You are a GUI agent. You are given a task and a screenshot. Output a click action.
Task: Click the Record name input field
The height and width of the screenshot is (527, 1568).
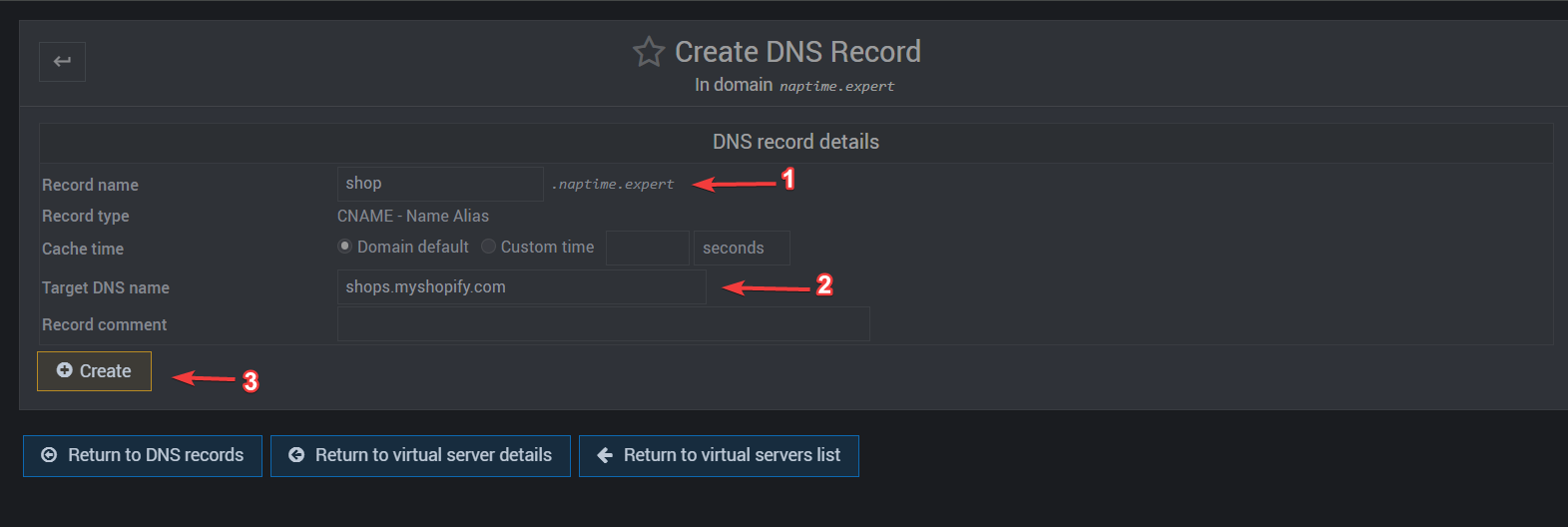coord(440,184)
